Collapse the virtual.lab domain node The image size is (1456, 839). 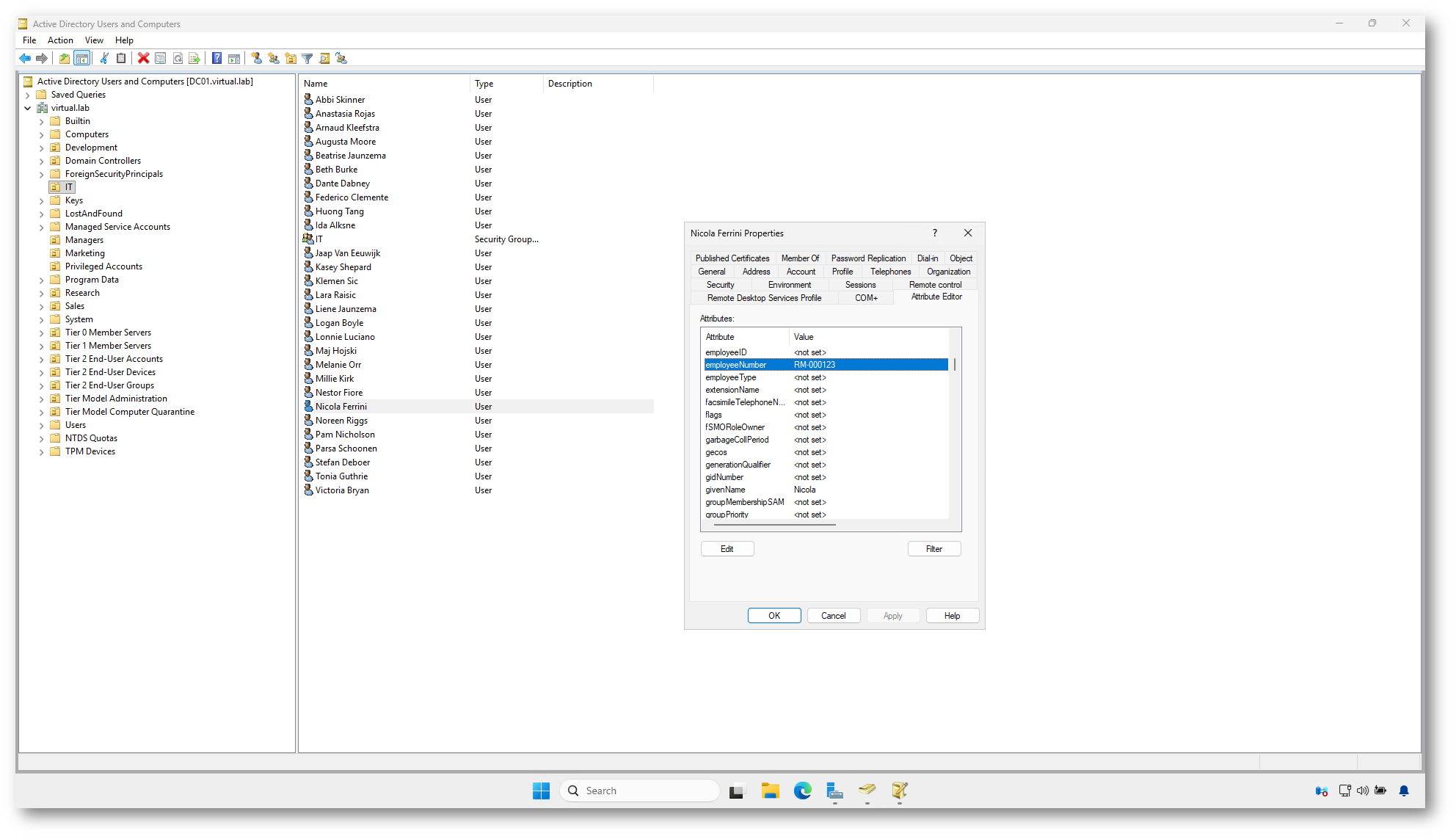[28, 109]
